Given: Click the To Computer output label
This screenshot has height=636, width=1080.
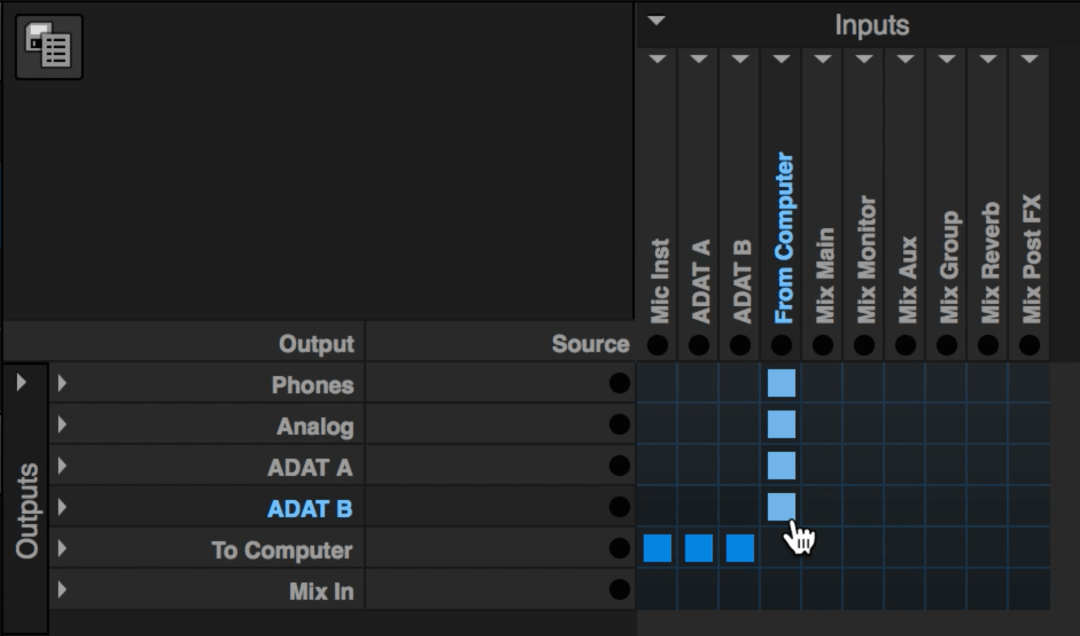Looking at the screenshot, I should click(282, 550).
